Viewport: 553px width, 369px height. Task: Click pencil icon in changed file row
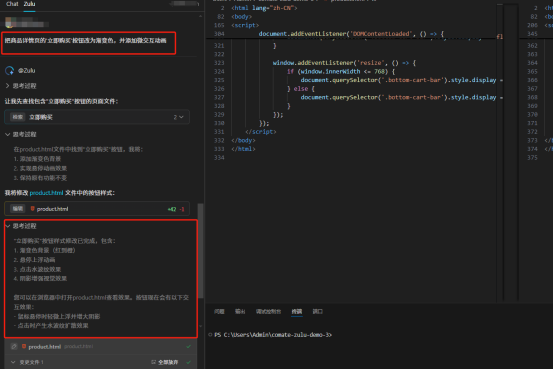(x=14, y=347)
